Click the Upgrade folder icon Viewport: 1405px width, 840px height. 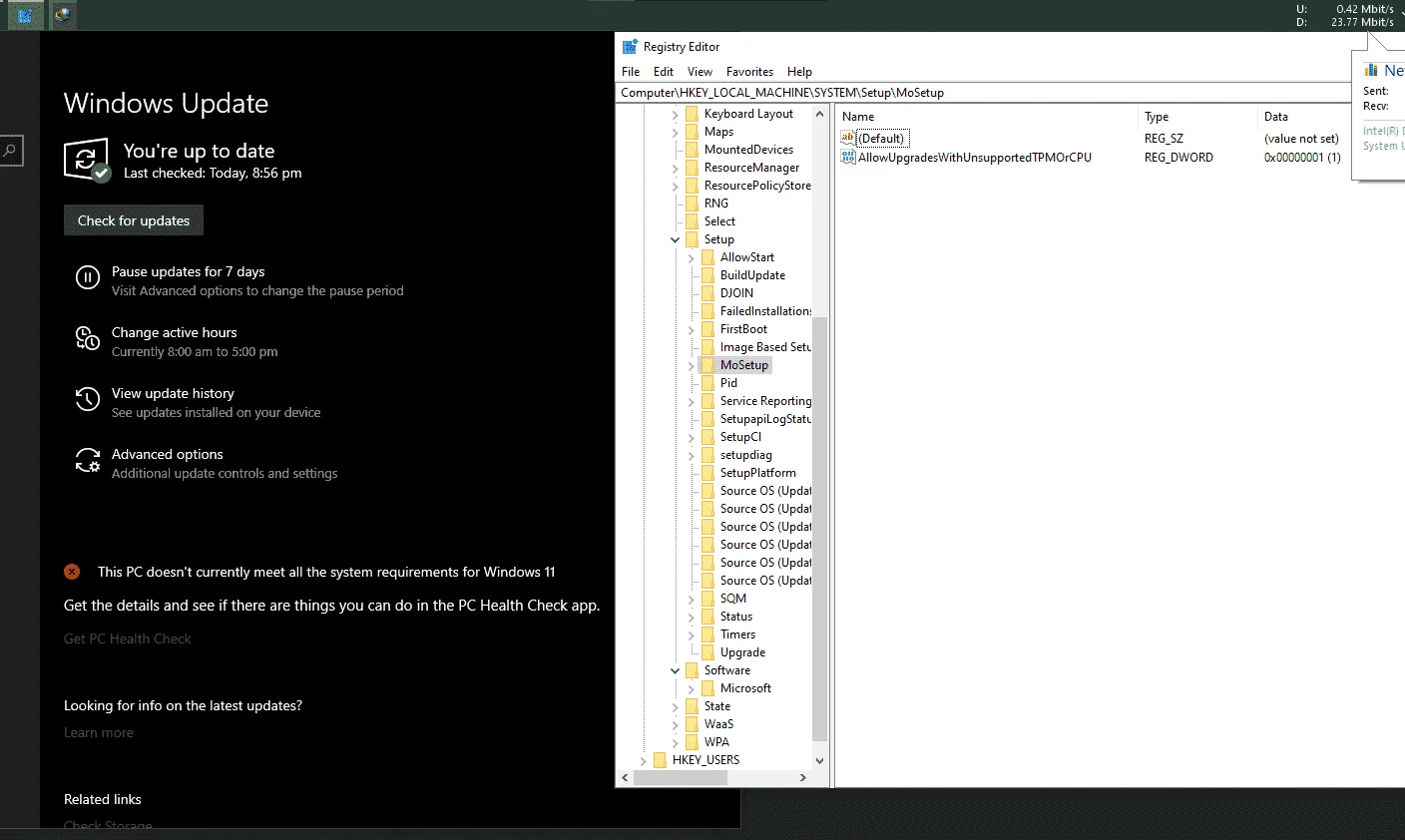click(707, 652)
